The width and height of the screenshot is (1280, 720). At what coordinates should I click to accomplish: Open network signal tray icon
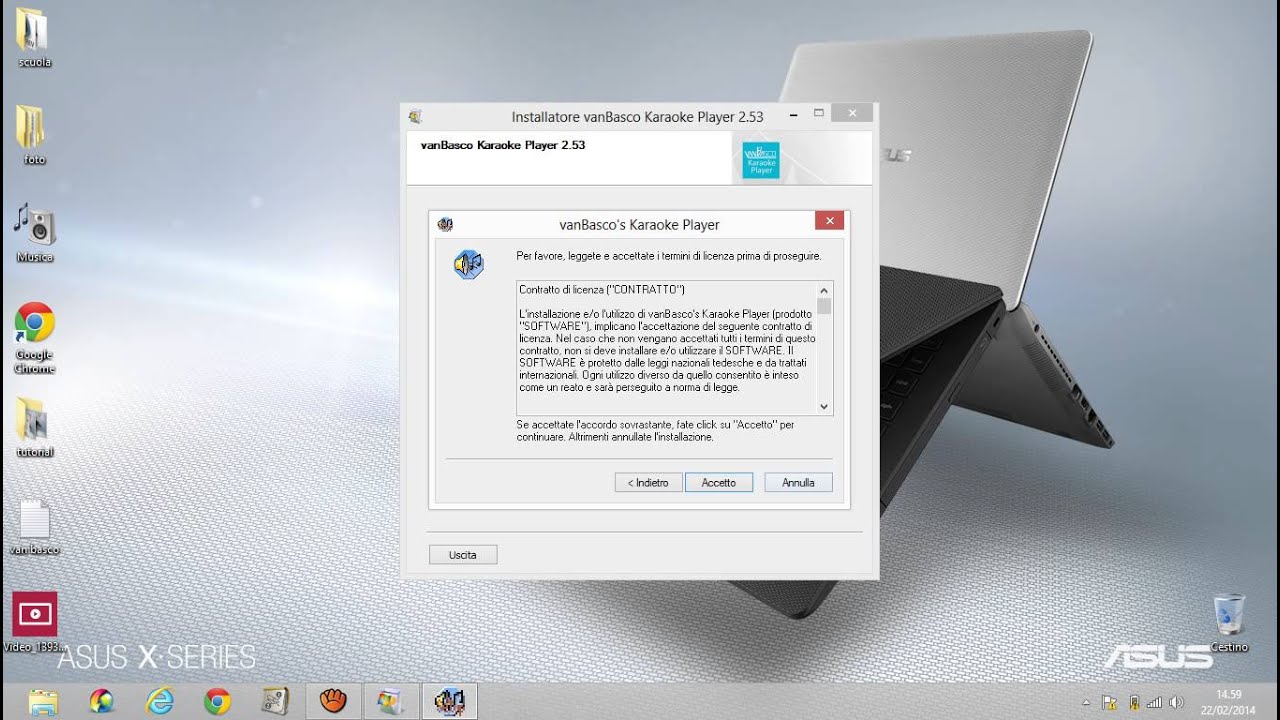[1154, 702]
